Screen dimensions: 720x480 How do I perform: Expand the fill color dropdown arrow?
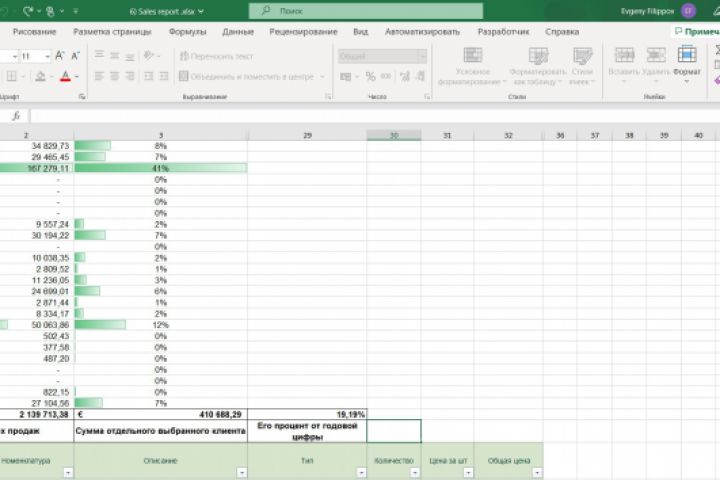click(51, 76)
